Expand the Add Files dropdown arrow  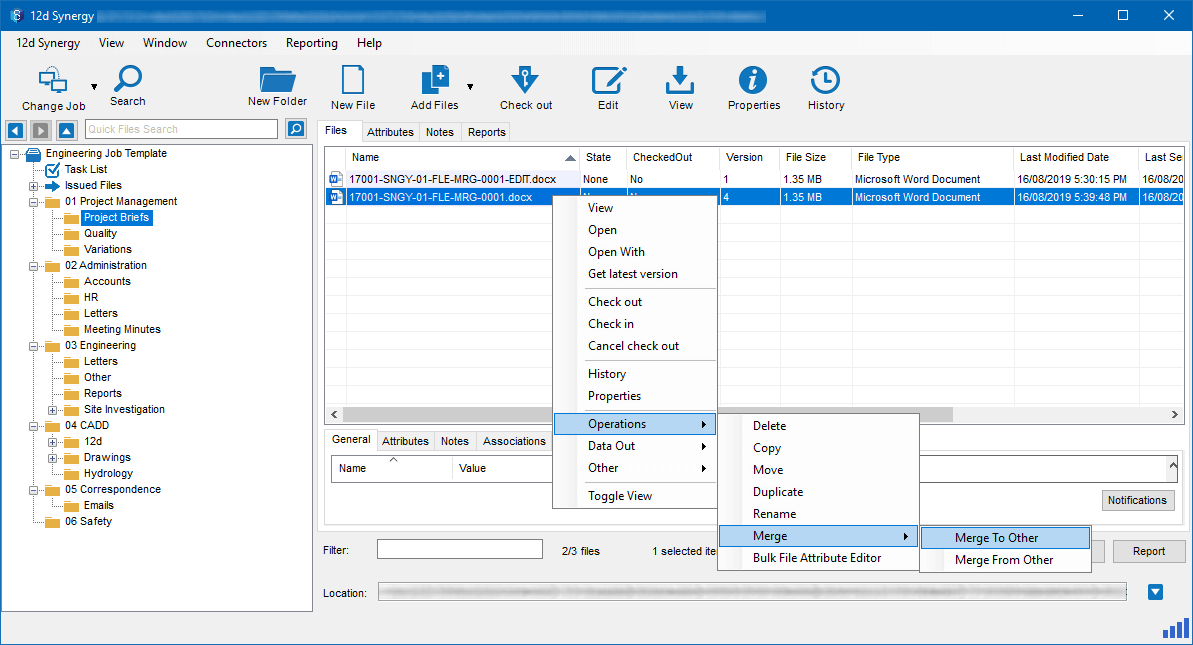470,87
